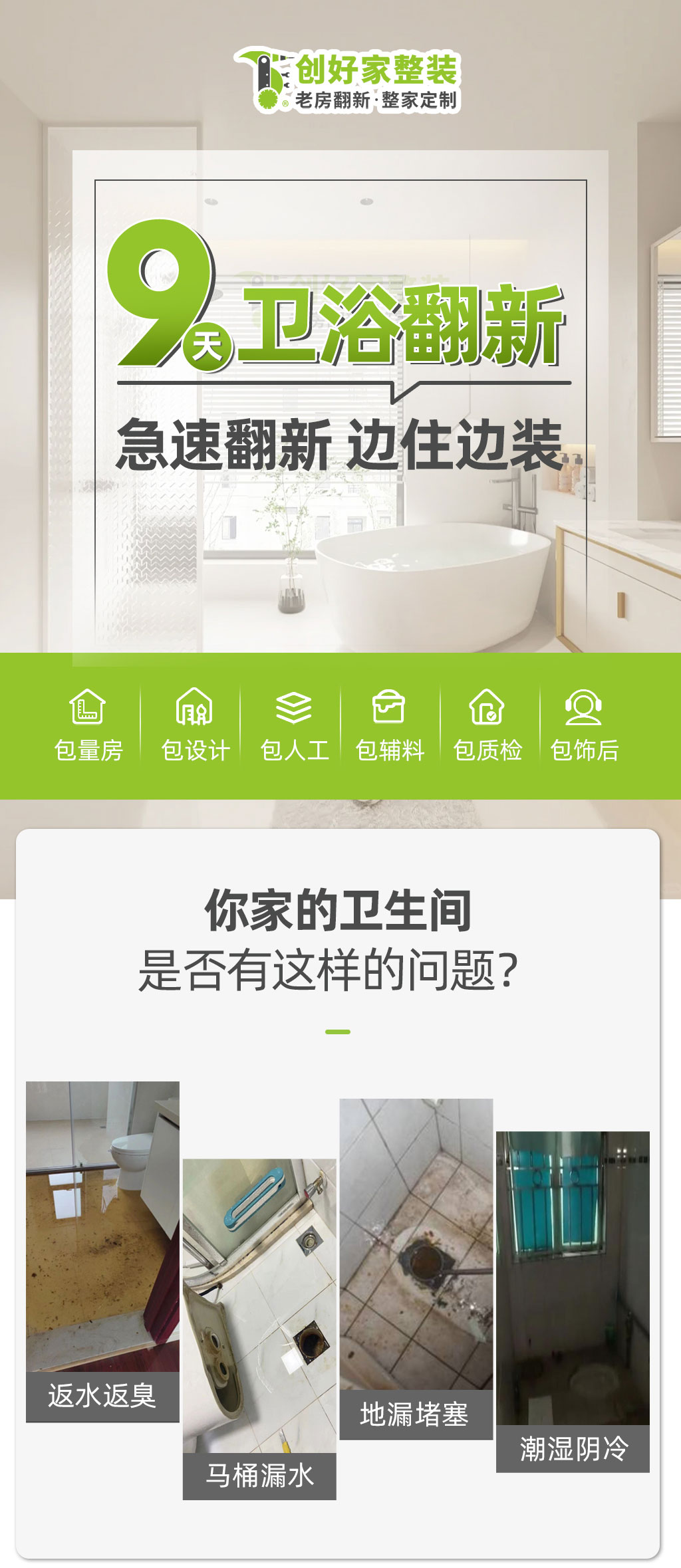Viewport: 681px width, 1568px height.
Task: Click the 包设计 design house icon
Action: tap(194, 706)
